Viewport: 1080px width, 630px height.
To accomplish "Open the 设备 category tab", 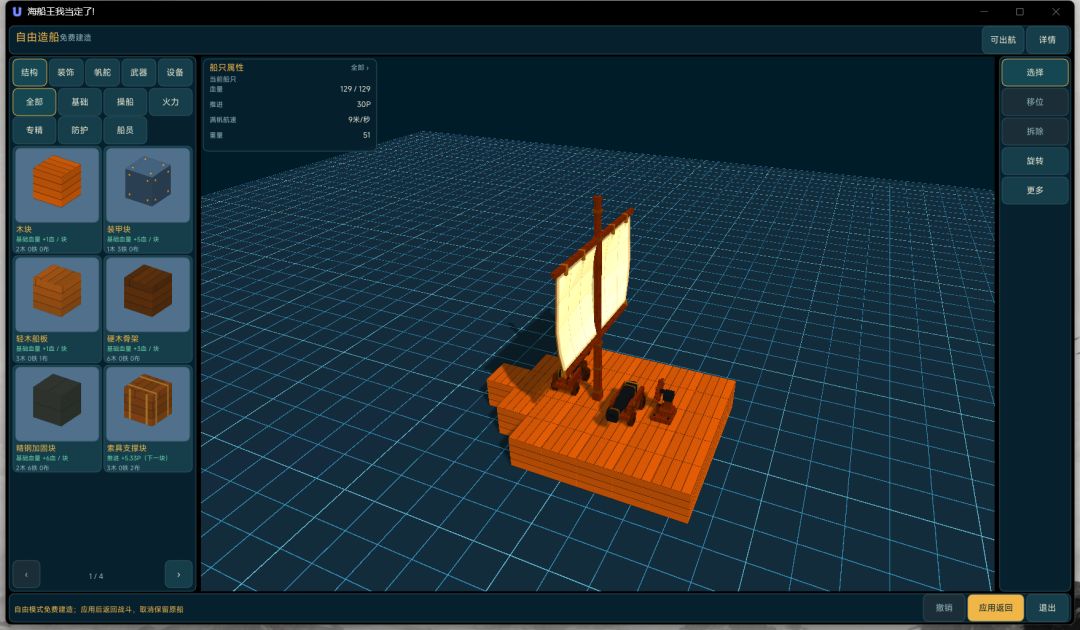I will pyautogui.click(x=175, y=72).
